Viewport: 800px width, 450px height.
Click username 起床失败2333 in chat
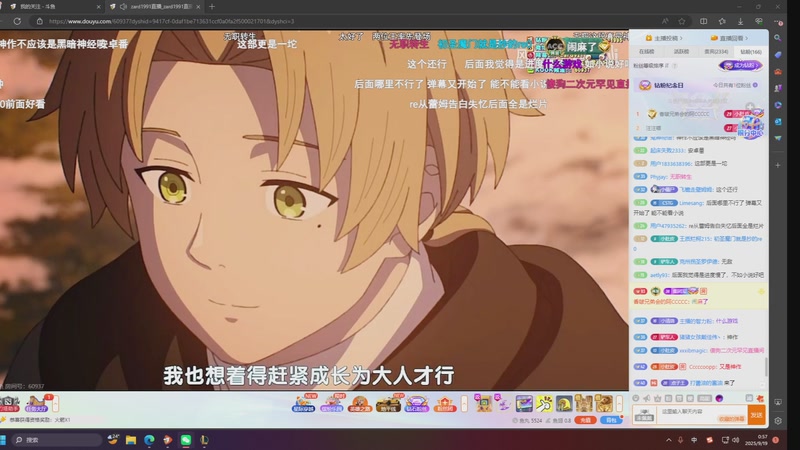pos(667,151)
